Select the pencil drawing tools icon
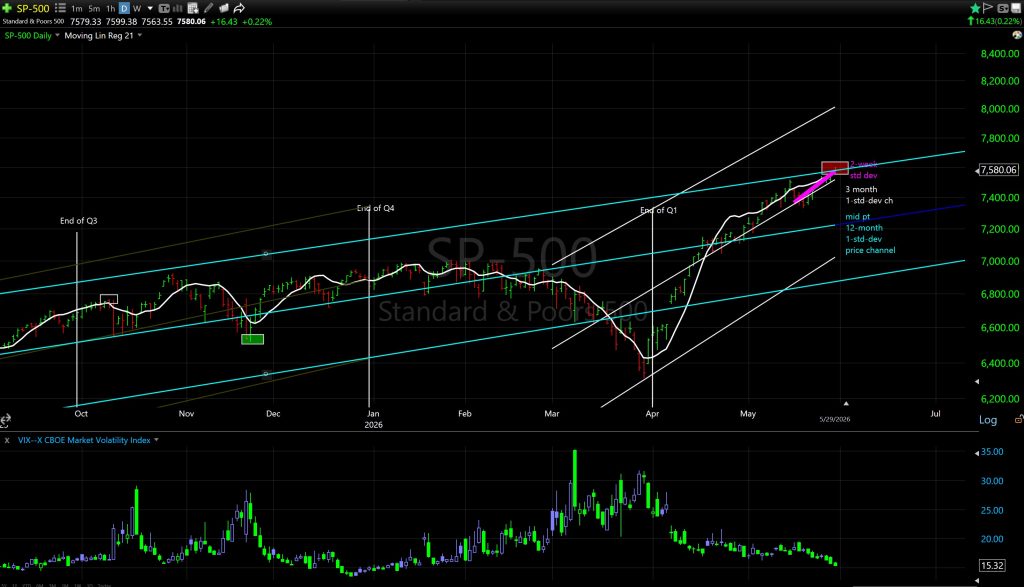The width and height of the screenshot is (1024, 587). point(208,8)
